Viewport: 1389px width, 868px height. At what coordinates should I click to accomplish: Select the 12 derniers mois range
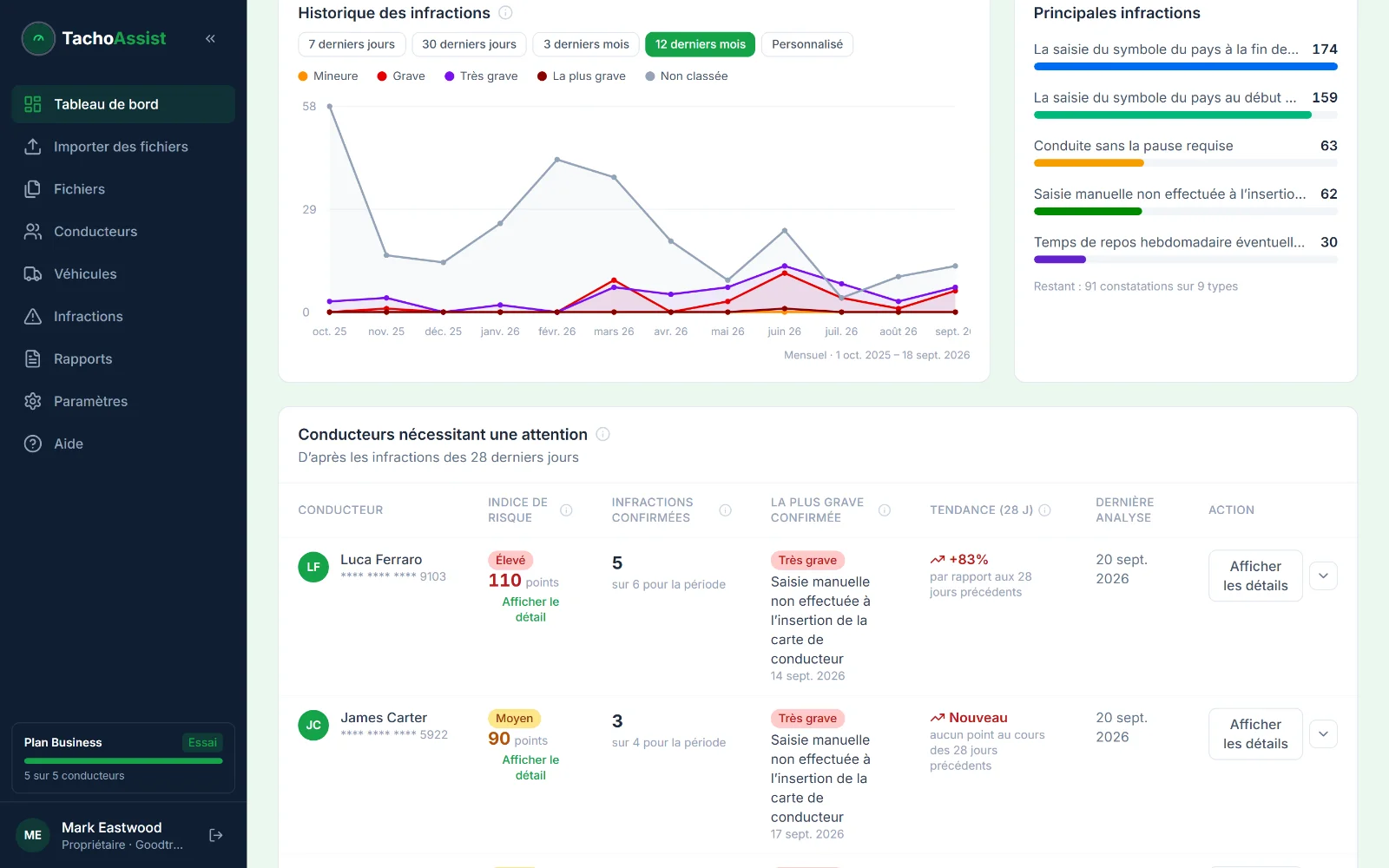point(700,44)
